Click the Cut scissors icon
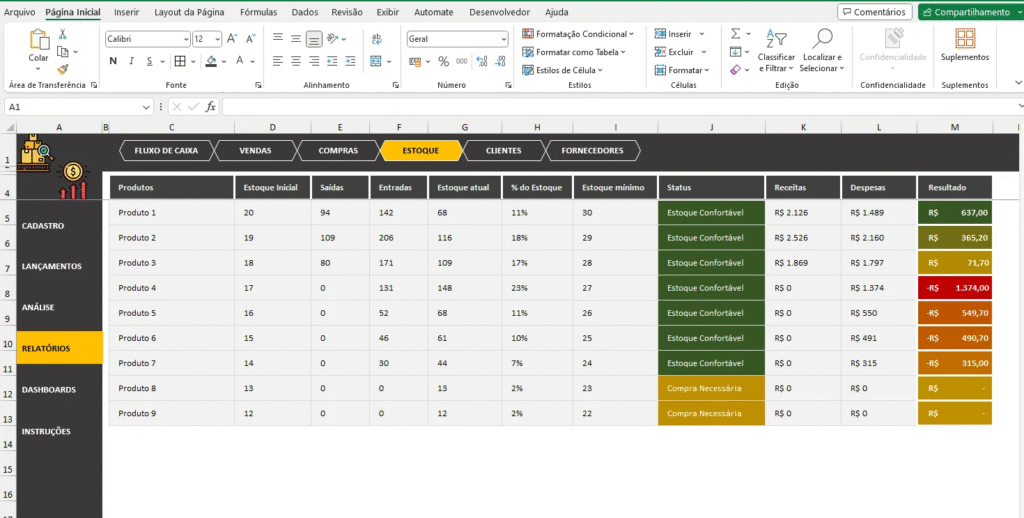1024x518 pixels. click(62, 35)
